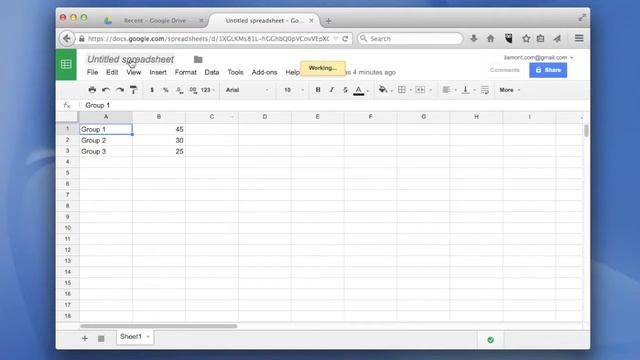Select row 5 header
Viewport: 640px width, 360px height.
coord(68,173)
